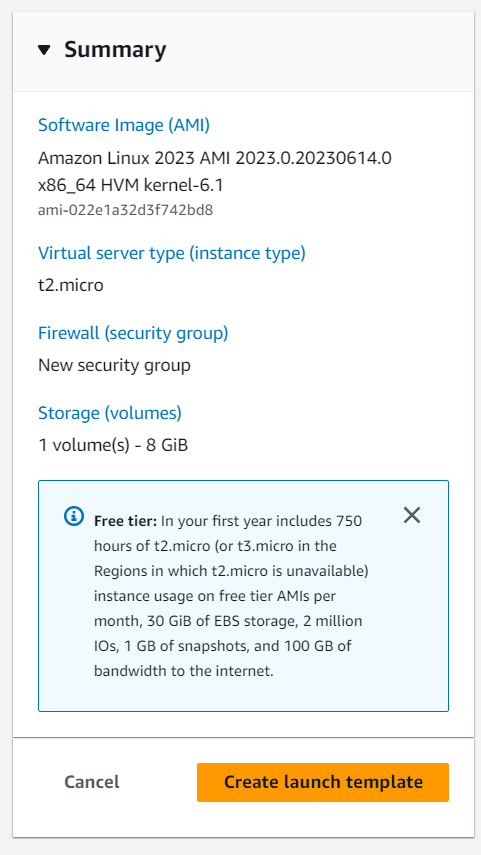Screen dimensions: 481x855
Task: Click the Summary heading
Action: tap(115, 50)
